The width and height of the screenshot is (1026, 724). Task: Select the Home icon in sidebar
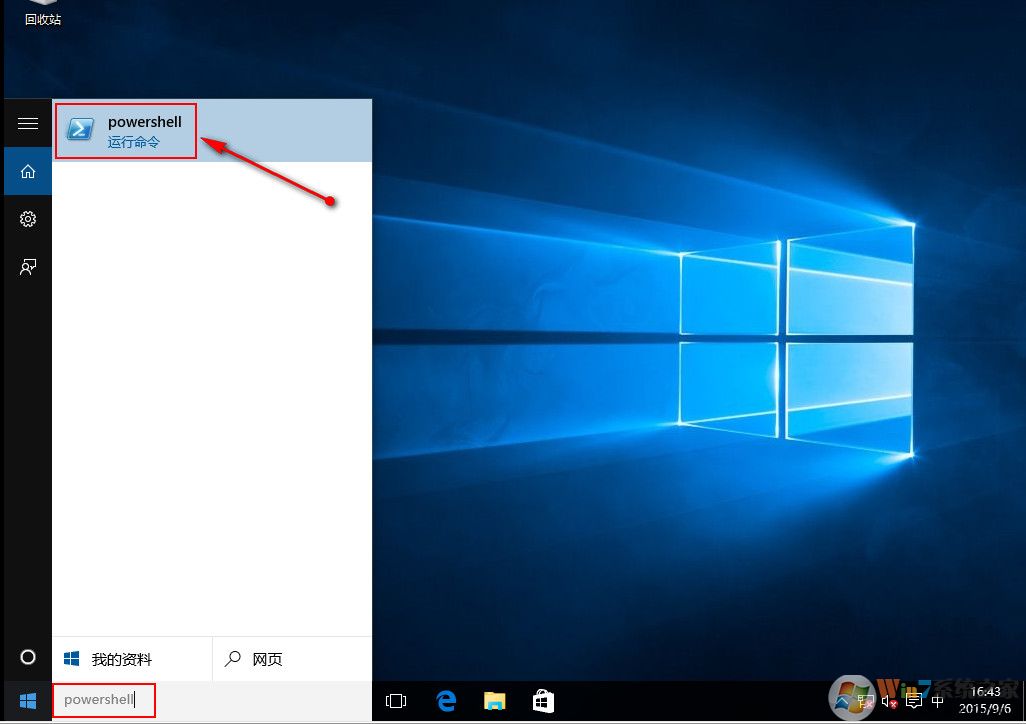(x=28, y=171)
